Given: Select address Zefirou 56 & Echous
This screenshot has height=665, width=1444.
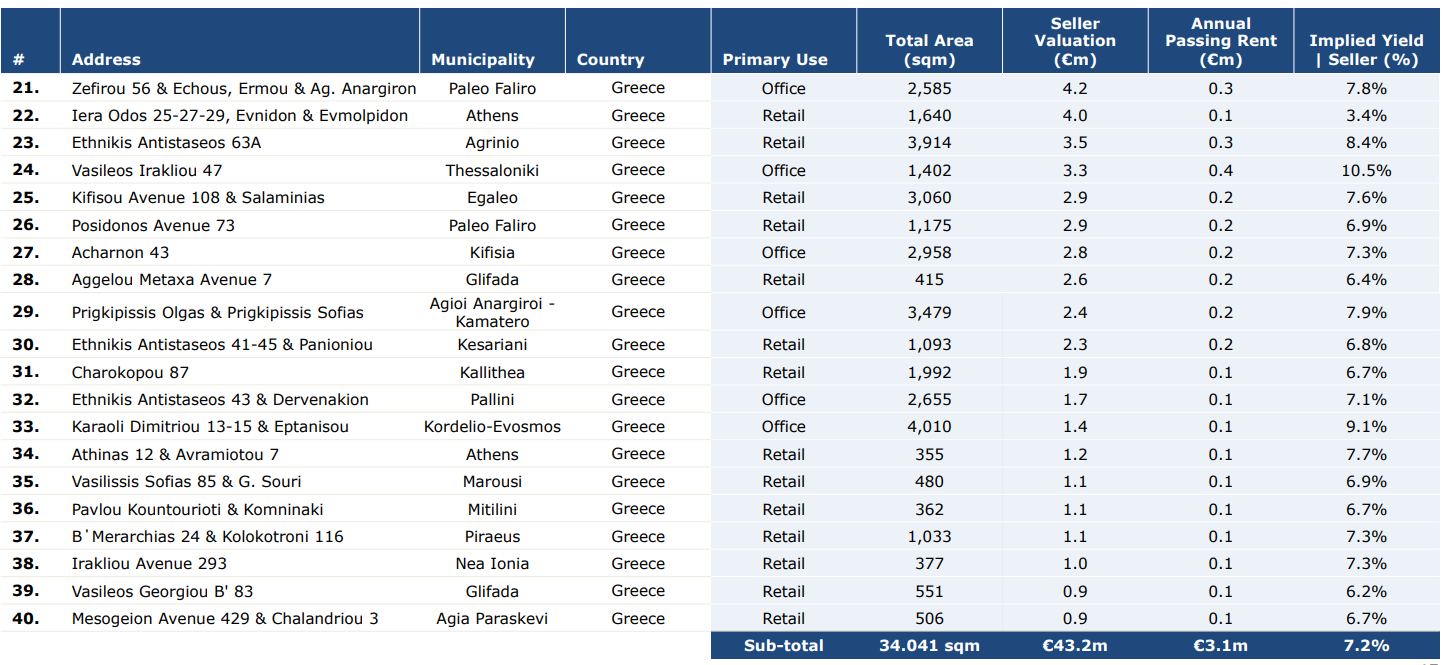Looking at the screenshot, I should (x=244, y=88).
